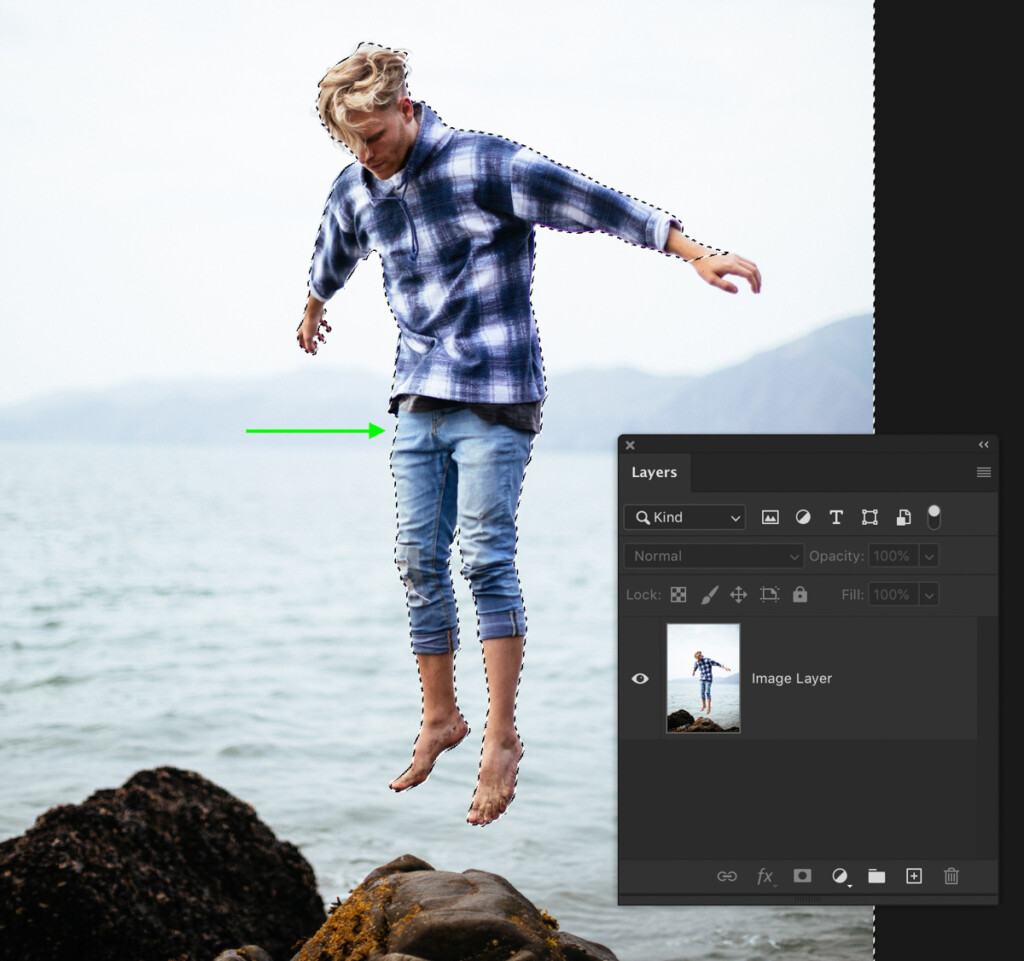This screenshot has width=1024, height=961.
Task: Add a layer mask
Action: (x=802, y=875)
